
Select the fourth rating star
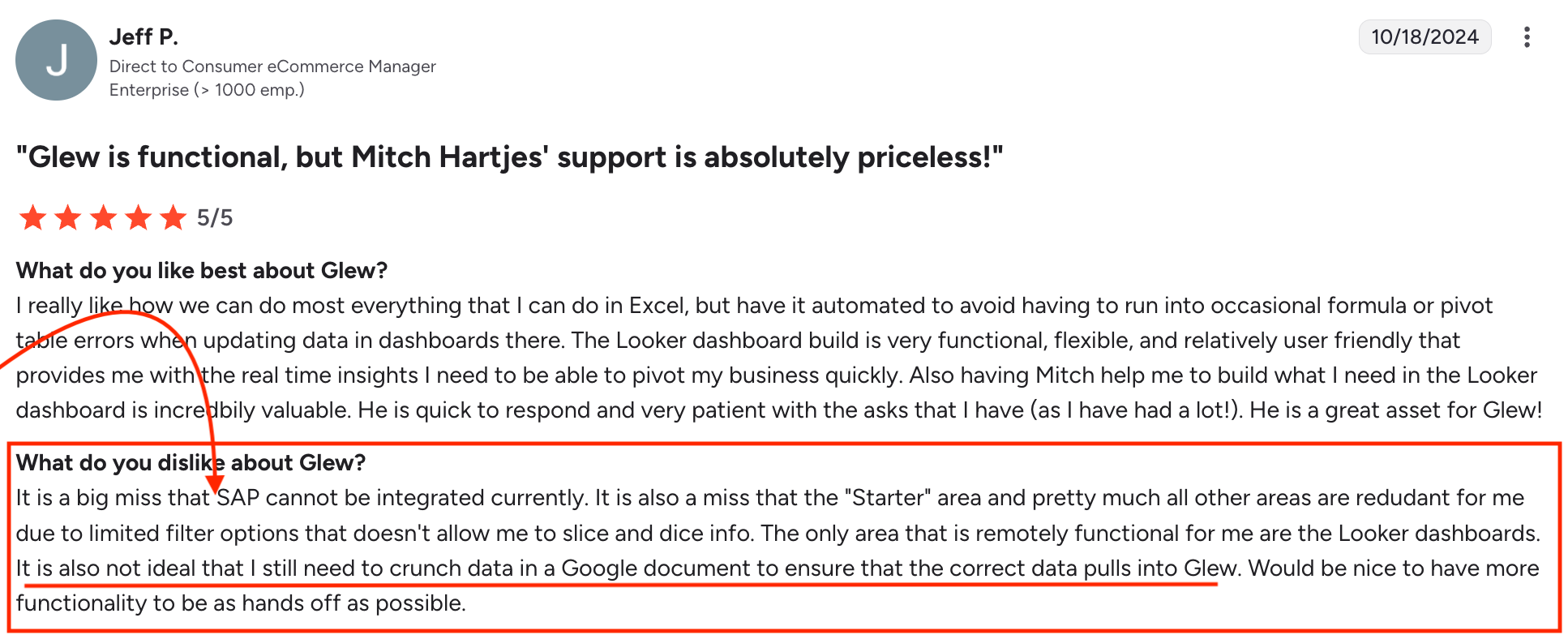click(139, 217)
